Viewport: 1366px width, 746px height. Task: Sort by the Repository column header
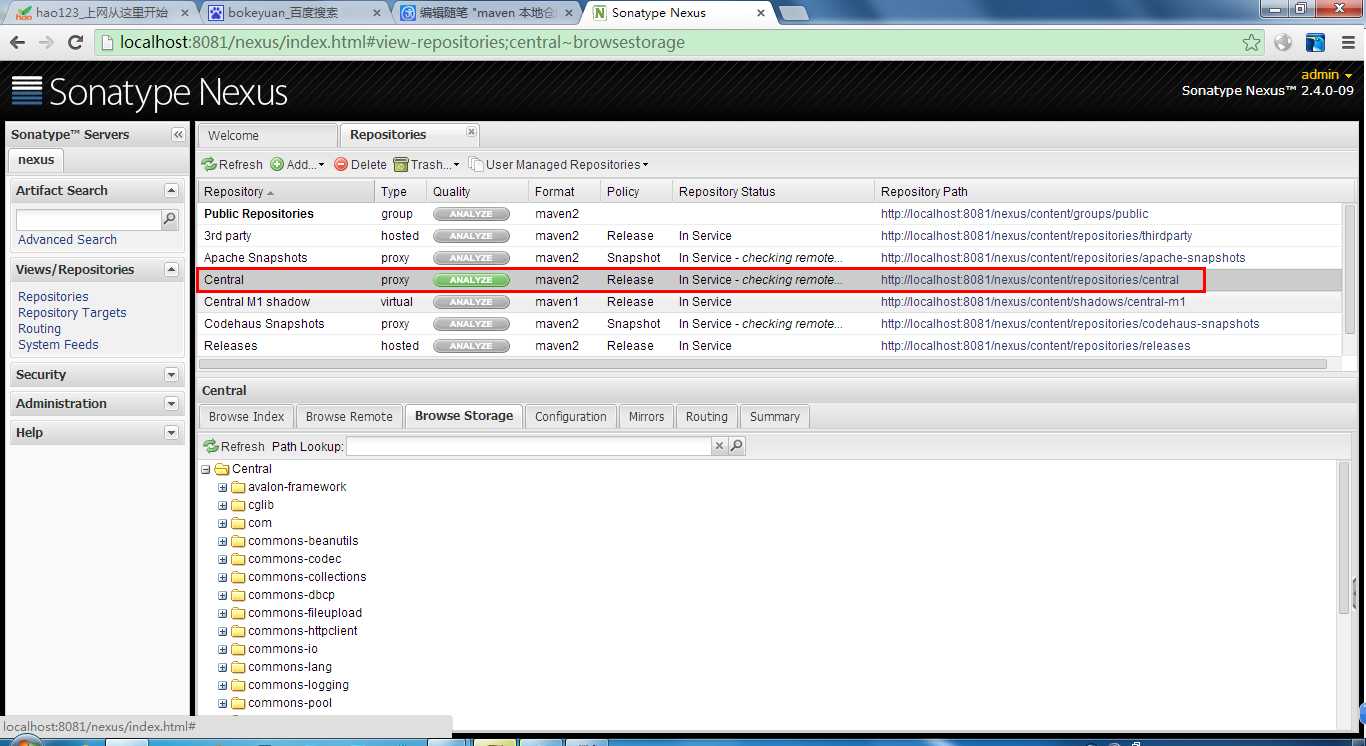tap(286, 192)
